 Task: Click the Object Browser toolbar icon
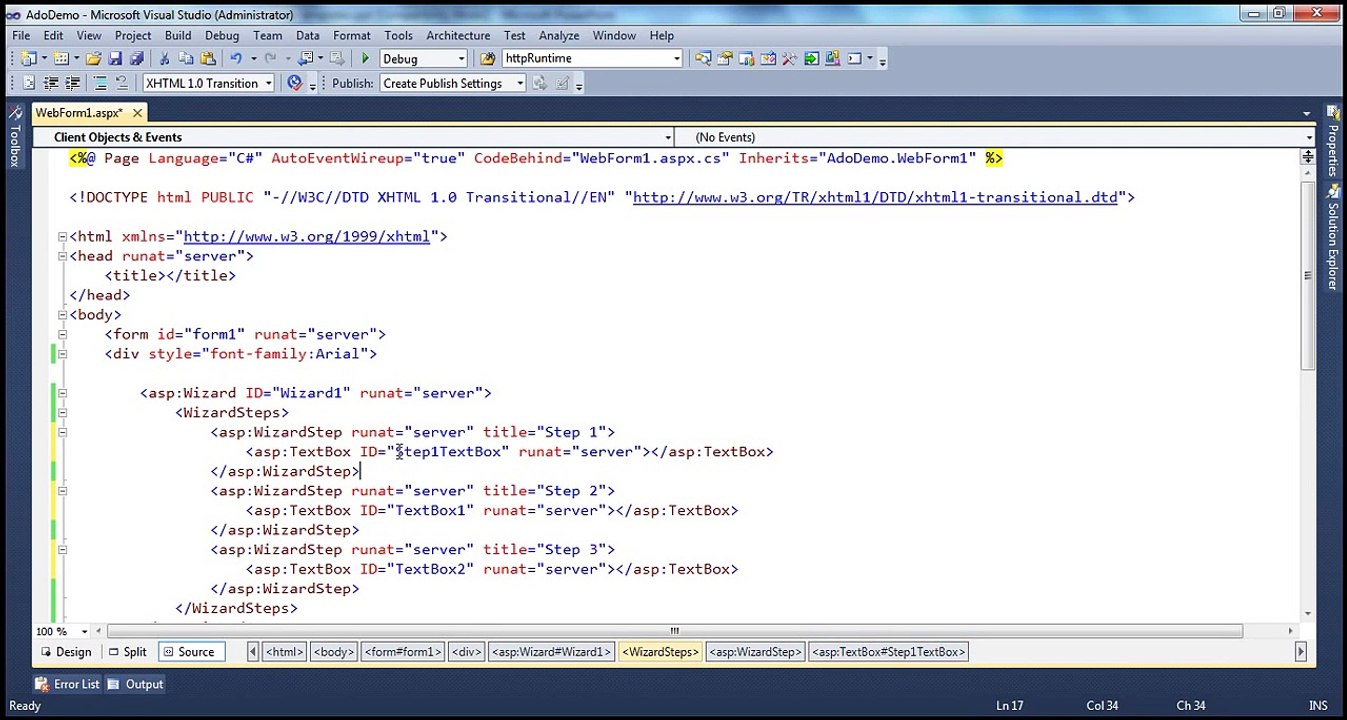click(768, 59)
